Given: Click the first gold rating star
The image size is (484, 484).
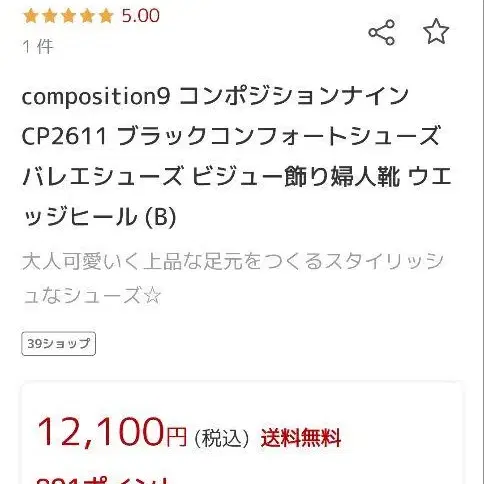Looking at the screenshot, I should coord(31,16).
